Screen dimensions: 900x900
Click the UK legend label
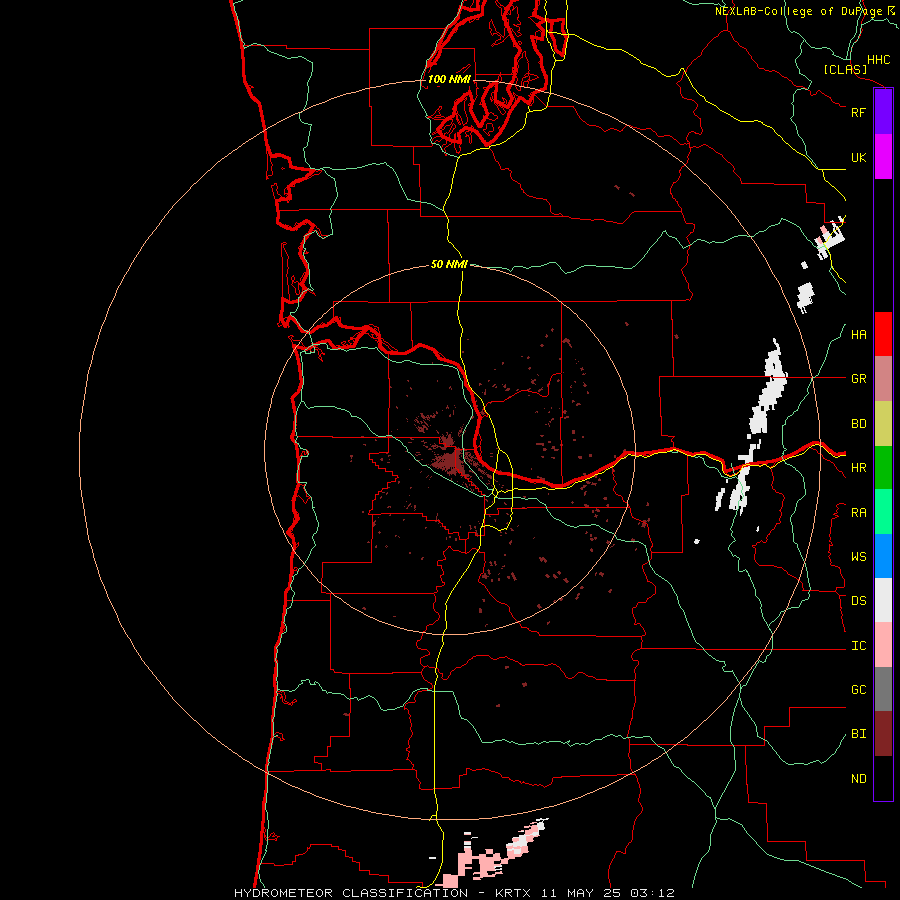(858, 157)
